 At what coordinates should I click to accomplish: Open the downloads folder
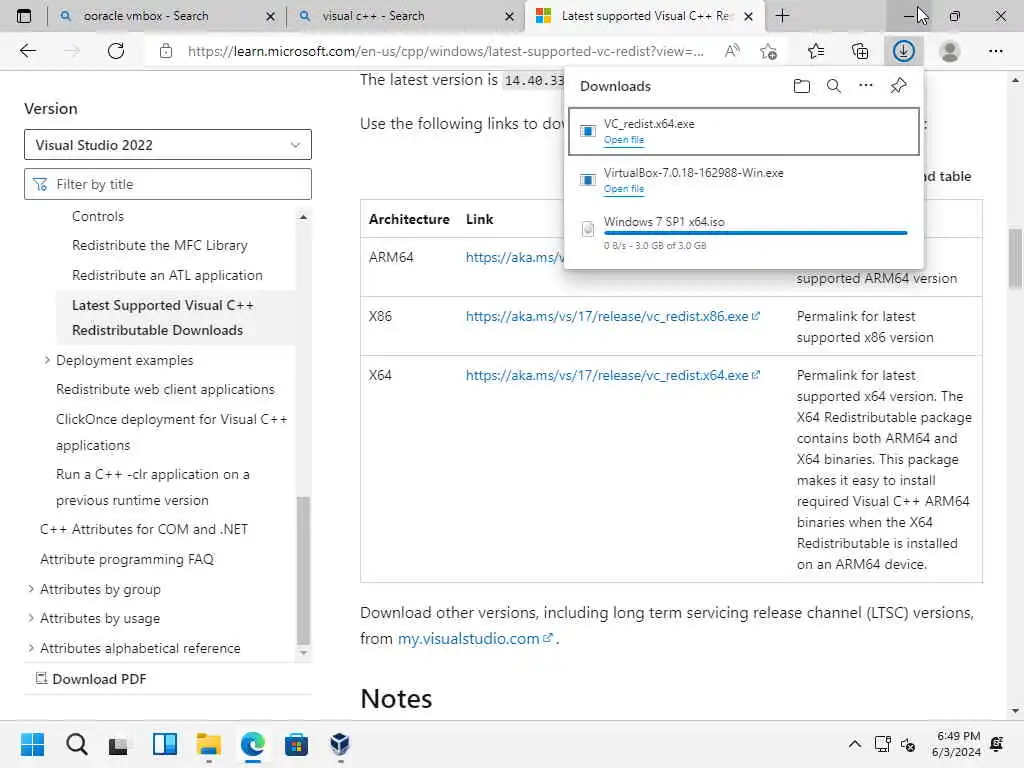click(802, 86)
